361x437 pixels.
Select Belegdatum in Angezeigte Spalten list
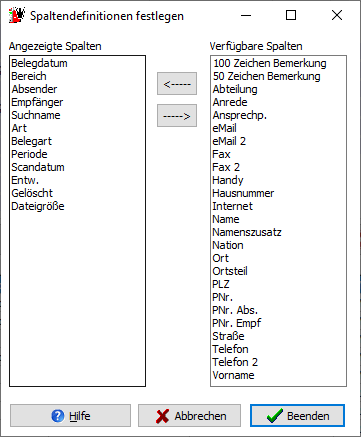(39, 63)
